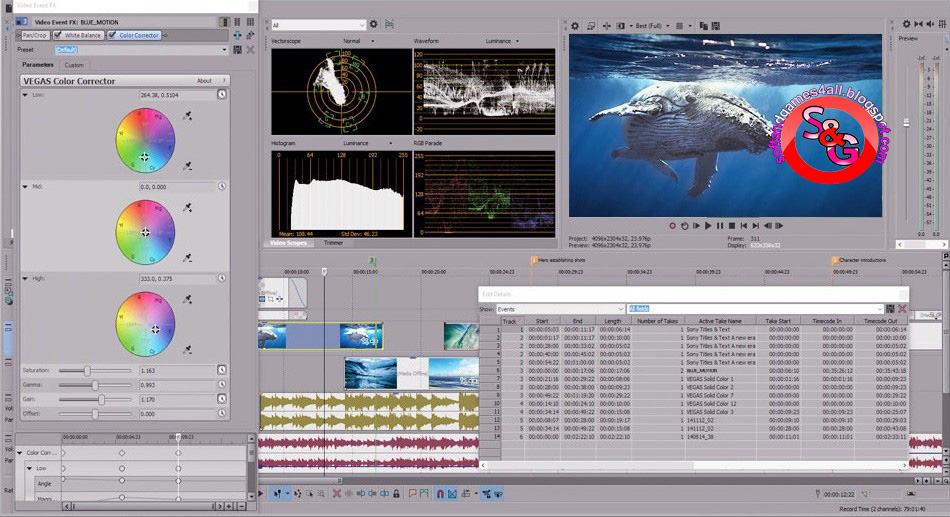Click the High color wheel
Screen dimensions: 950x517
145,324
